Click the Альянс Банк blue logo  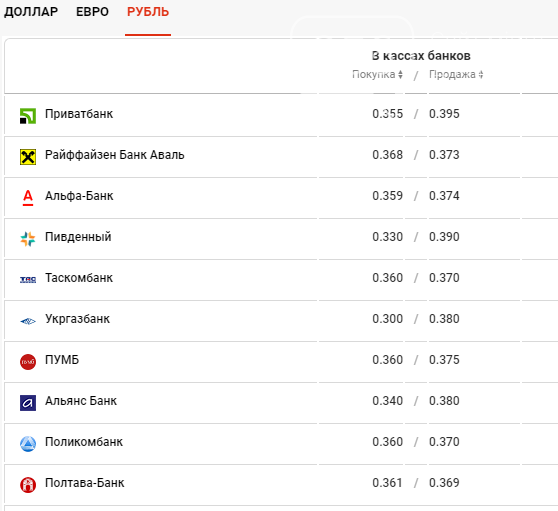[28, 403]
